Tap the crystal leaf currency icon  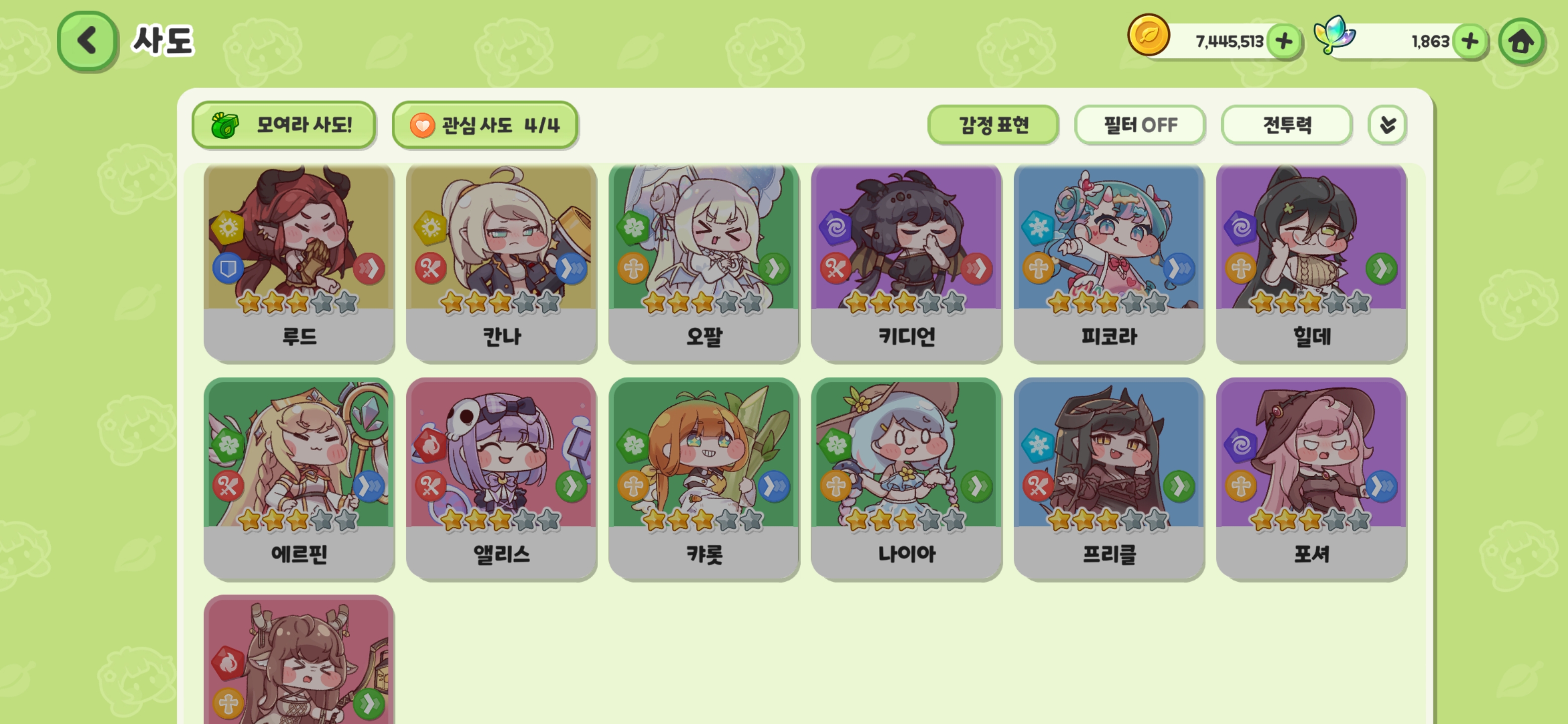point(1334,35)
